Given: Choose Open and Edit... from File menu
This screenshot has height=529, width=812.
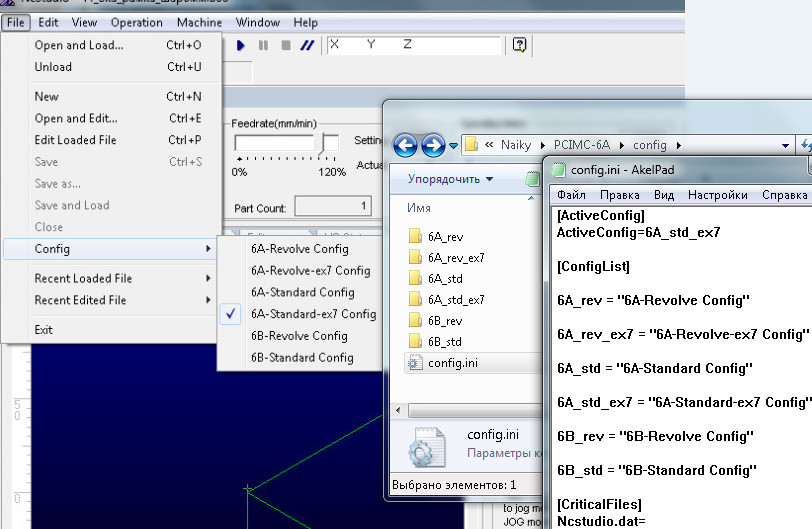Looking at the screenshot, I should click(111, 119).
